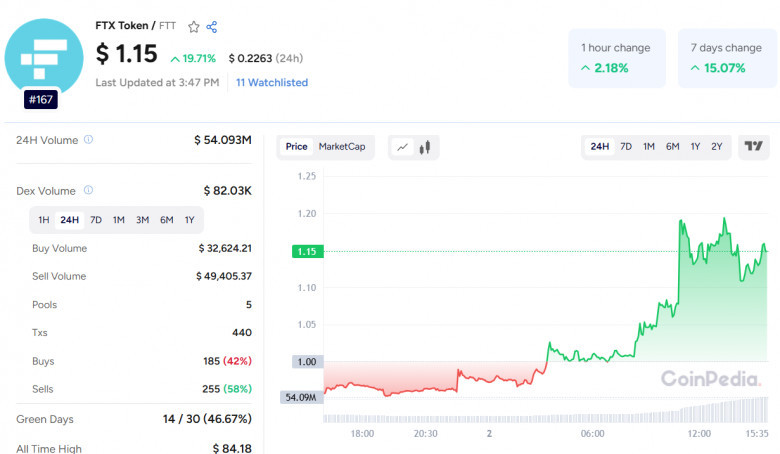Click the #167 rank badge

click(41, 99)
